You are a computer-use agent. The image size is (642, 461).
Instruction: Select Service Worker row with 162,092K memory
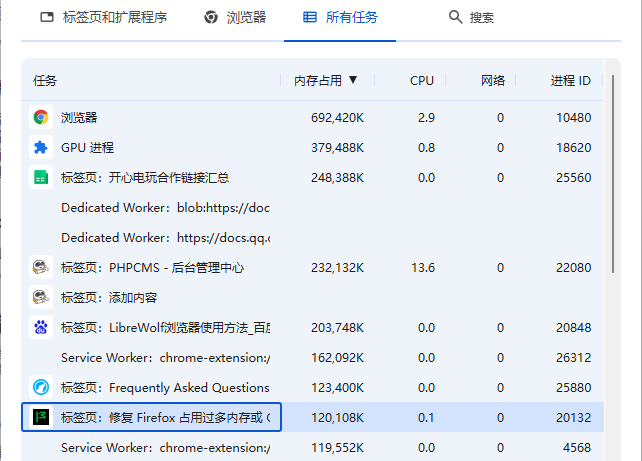coord(312,357)
